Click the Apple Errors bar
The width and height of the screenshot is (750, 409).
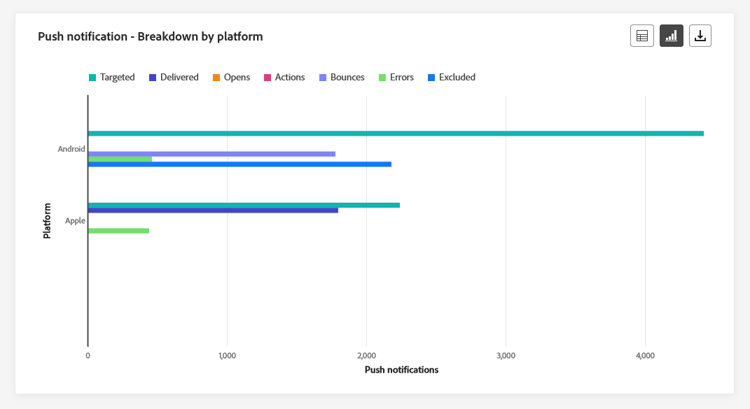click(118, 231)
